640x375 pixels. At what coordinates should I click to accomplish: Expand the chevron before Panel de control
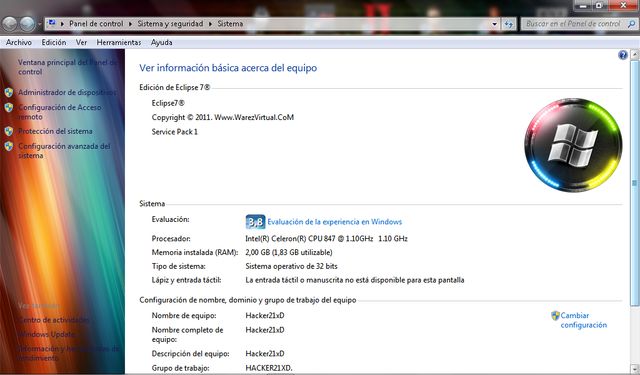click(x=62, y=24)
